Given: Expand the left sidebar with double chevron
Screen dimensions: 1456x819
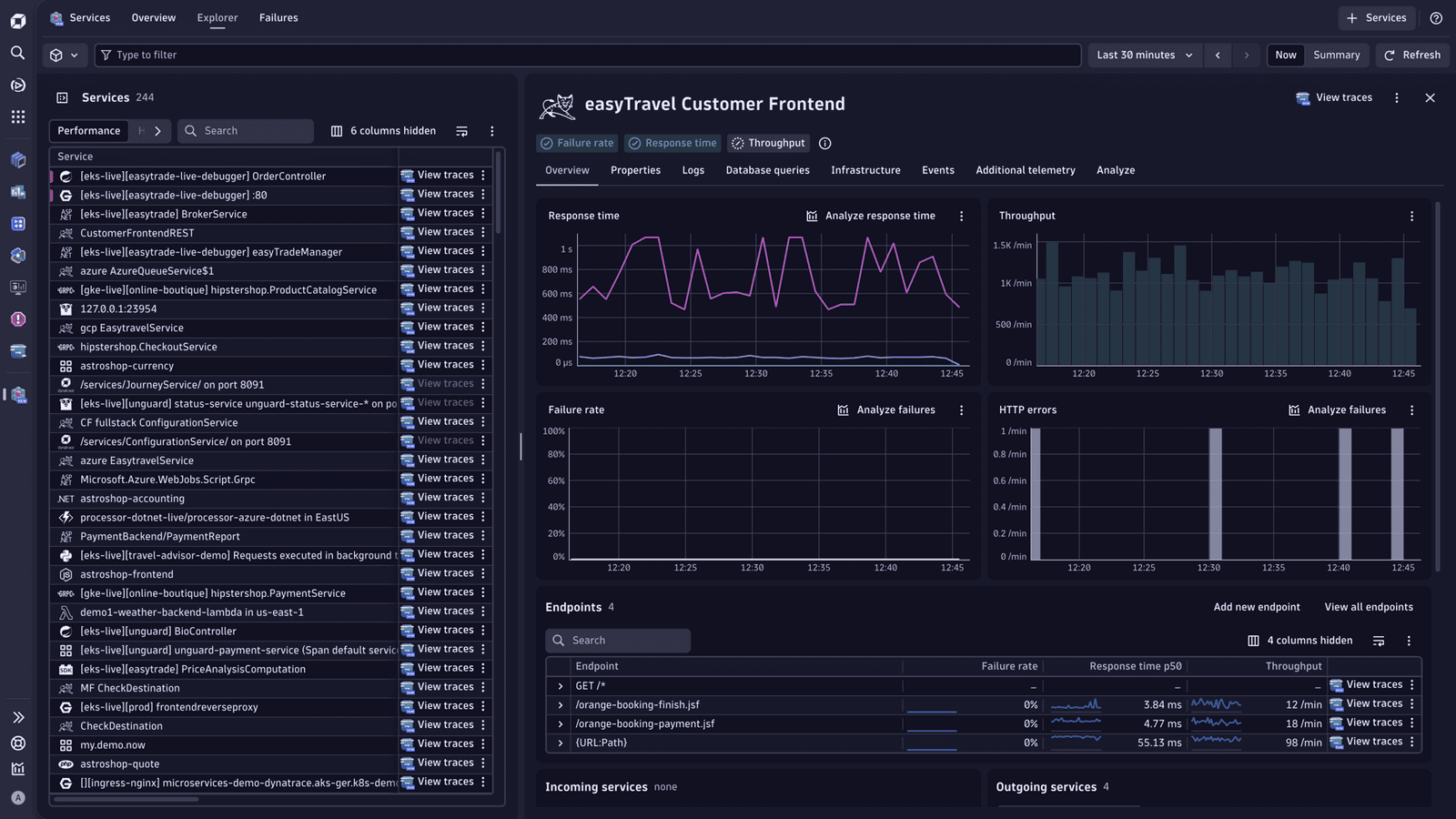Looking at the screenshot, I should [17, 717].
